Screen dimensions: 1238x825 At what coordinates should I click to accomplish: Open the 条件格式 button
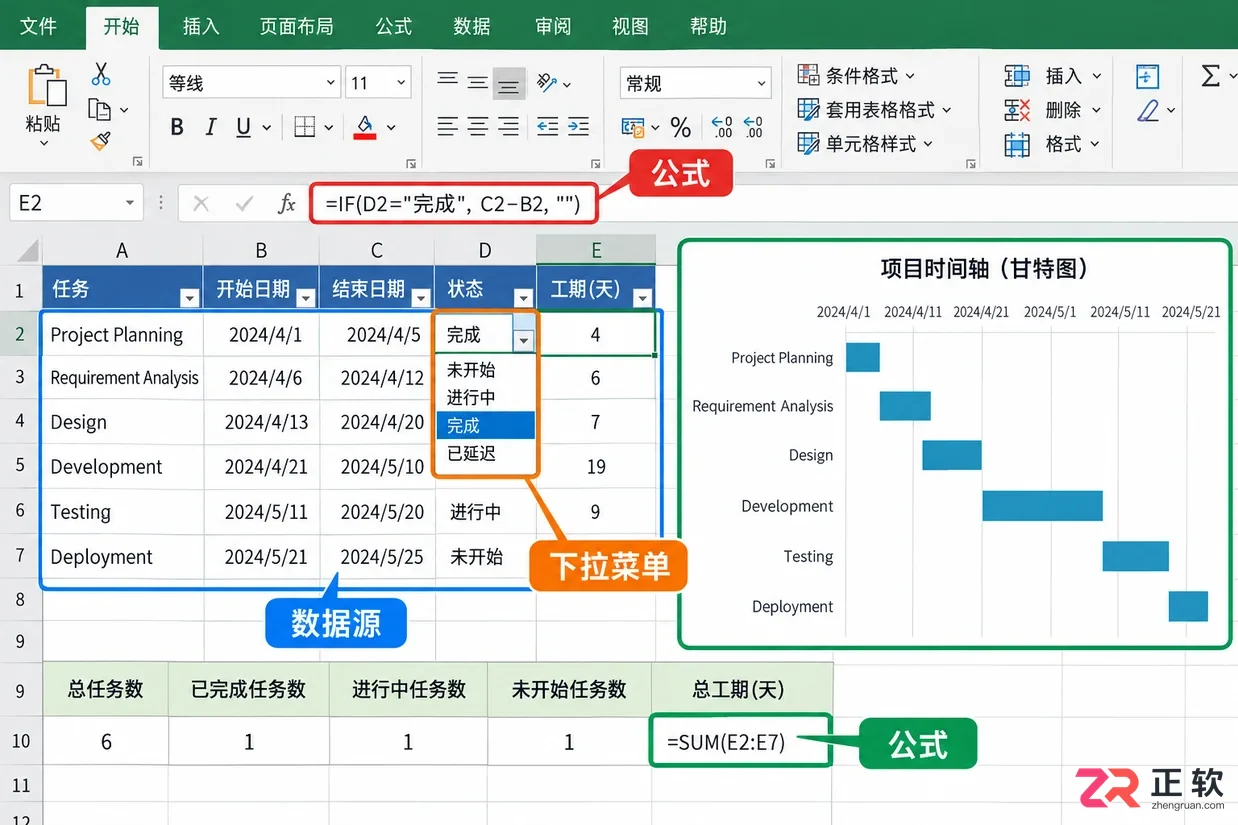(856, 75)
